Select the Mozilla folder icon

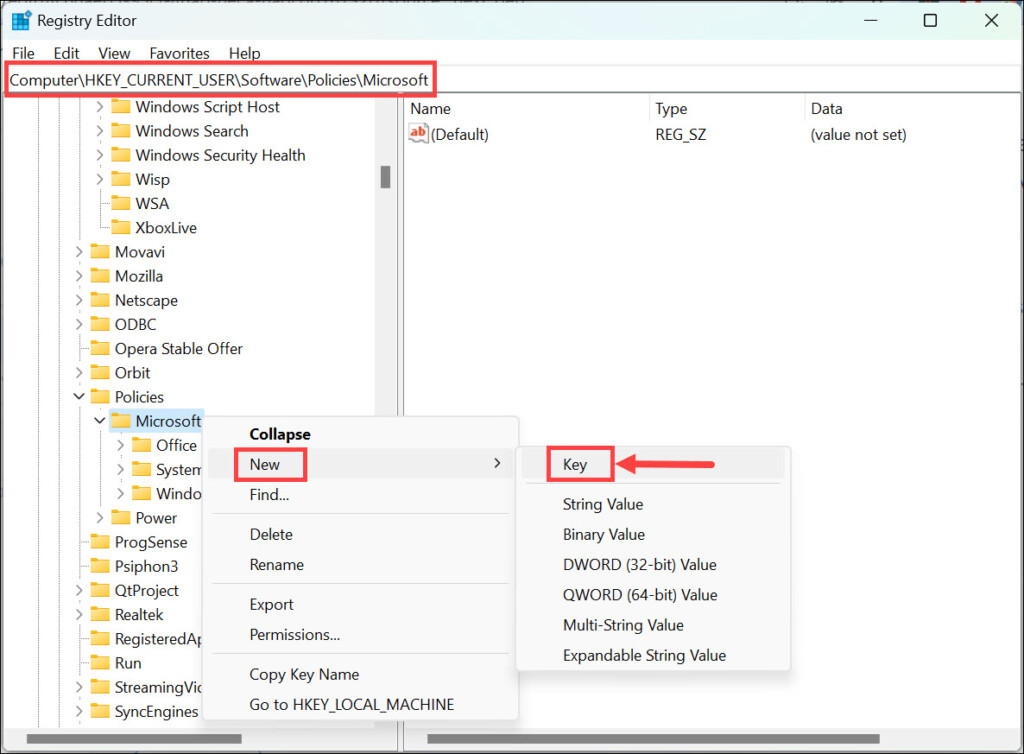[100, 276]
